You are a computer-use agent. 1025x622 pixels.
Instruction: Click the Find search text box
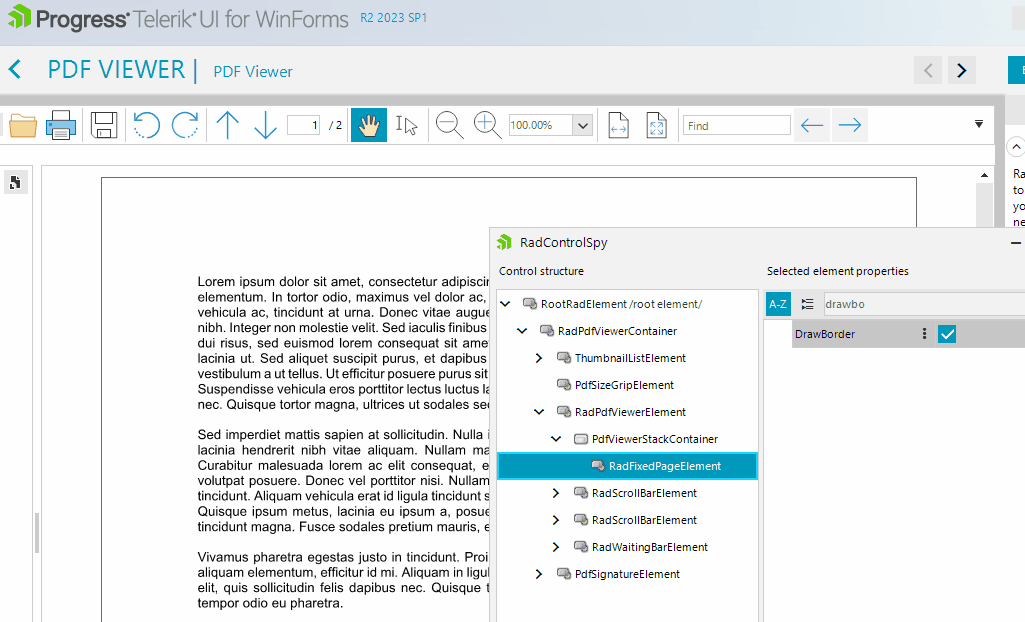(x=737, y=125)
